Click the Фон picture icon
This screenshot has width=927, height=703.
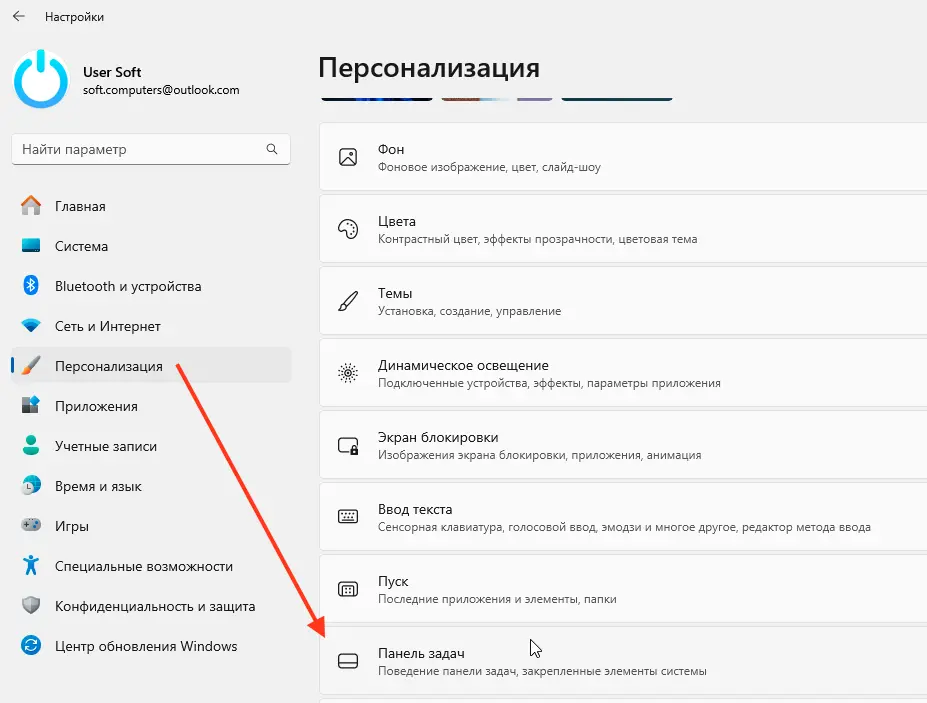coord(348,157)
